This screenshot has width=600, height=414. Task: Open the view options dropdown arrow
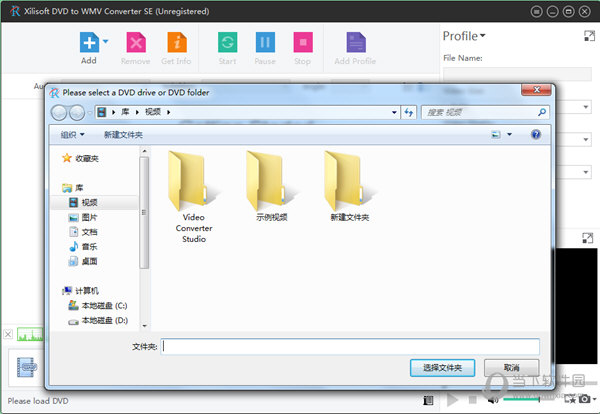coord(510,135)
